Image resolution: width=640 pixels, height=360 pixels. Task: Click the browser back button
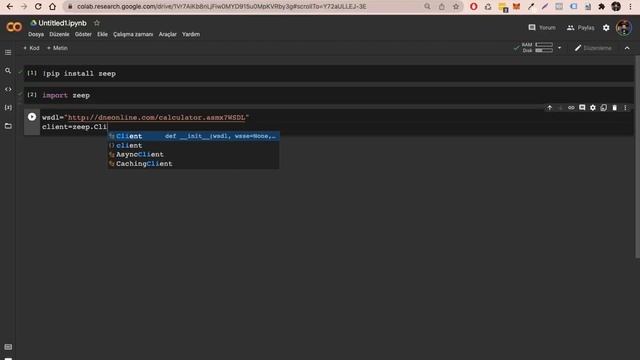[x=9, y=7]
